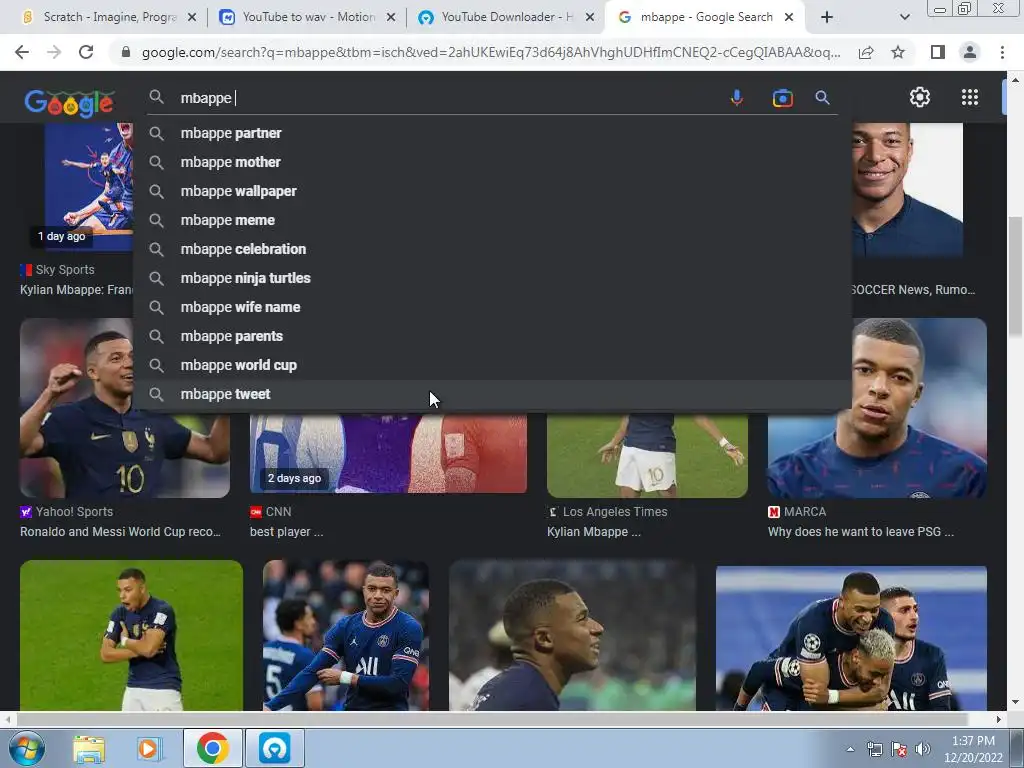This screenshot has height=768, width=1024.
Task: Choose suggestion mbappe tweet
Action: coord(492,394)
